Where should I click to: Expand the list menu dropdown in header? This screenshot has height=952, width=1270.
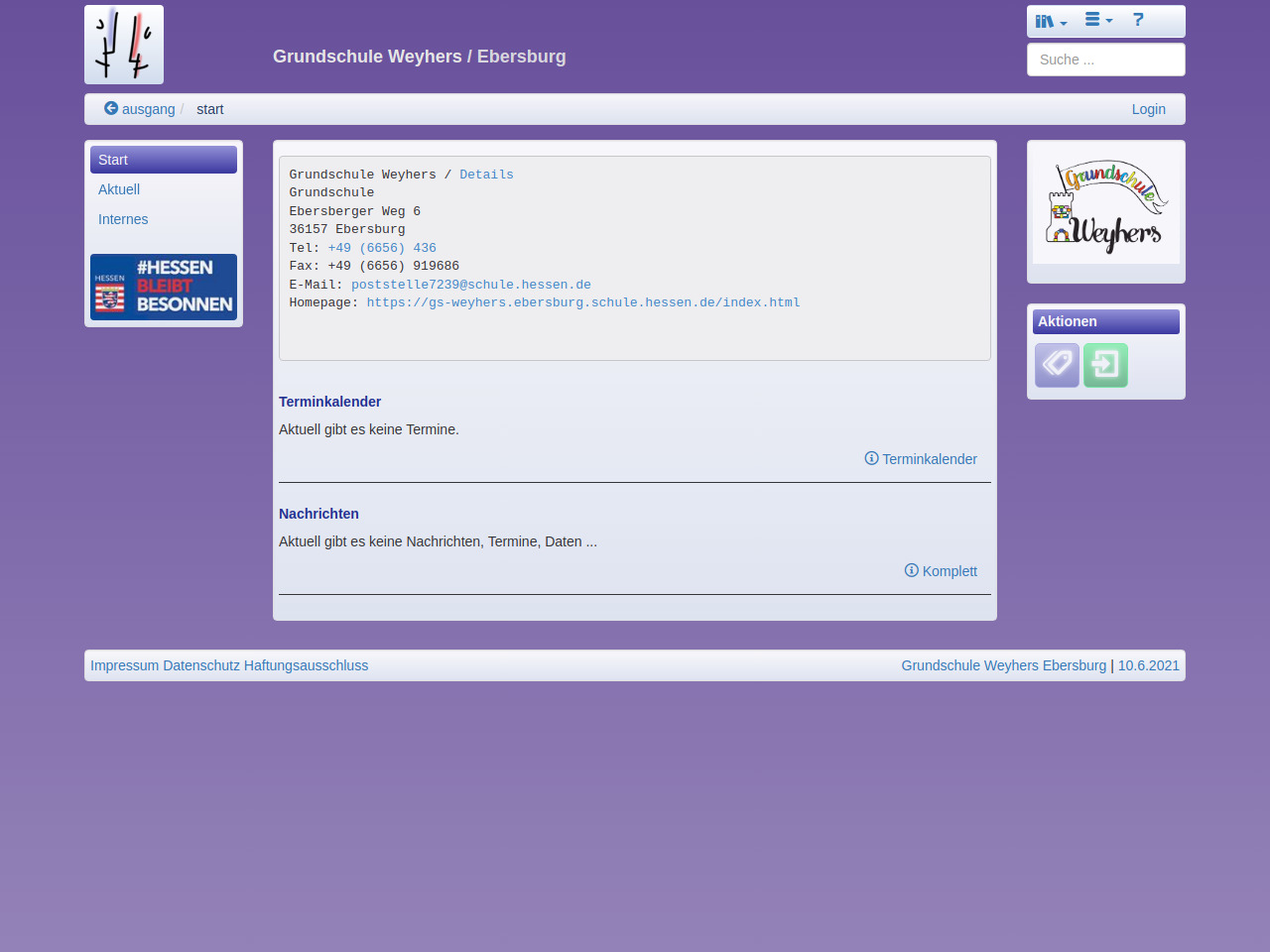click(1097, 20)
